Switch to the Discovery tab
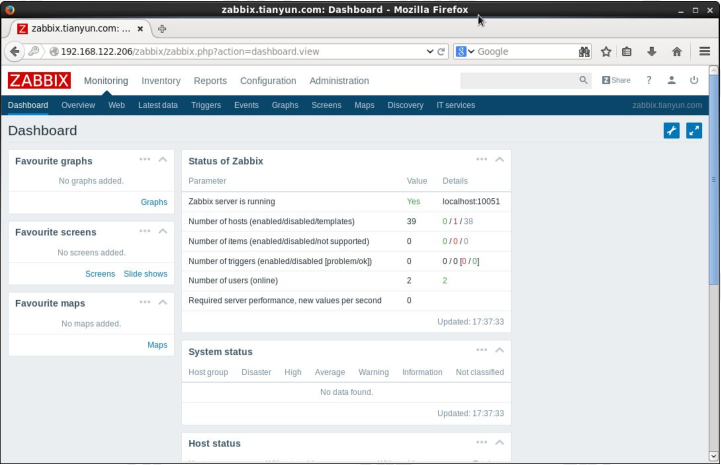This screenshot has width=721, height=465. point(405,105)
